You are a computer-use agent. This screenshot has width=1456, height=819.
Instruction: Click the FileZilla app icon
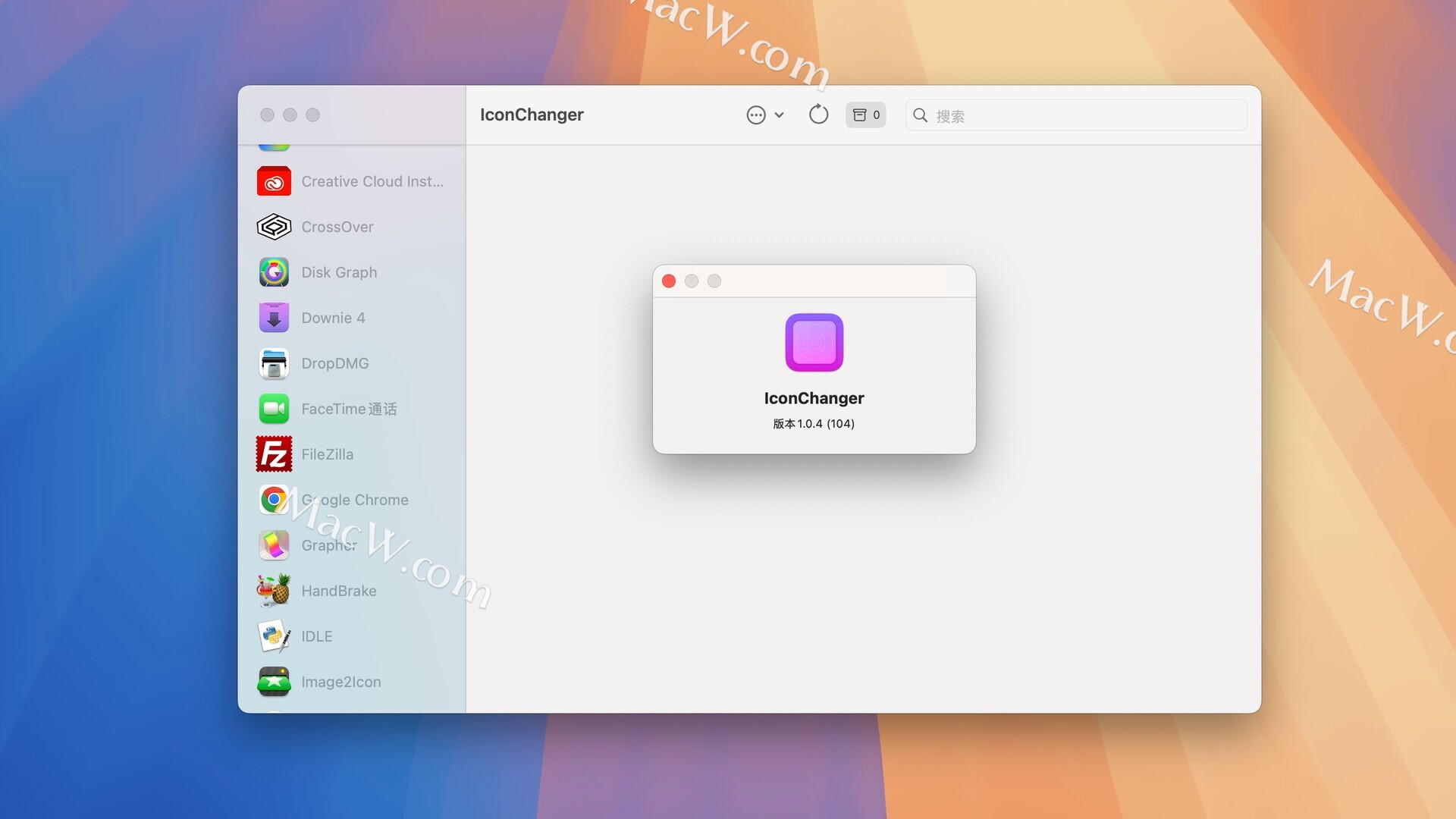click(274, 454)
